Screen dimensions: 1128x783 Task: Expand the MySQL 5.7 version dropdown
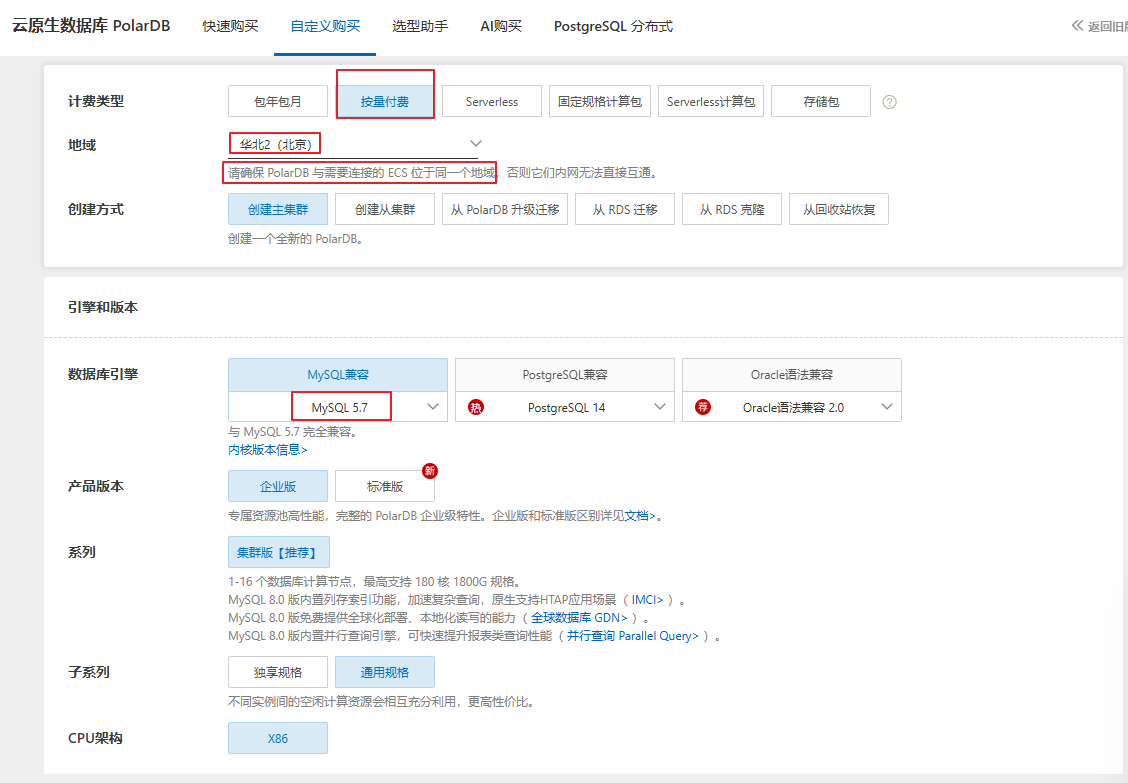(x=432, y=407)
